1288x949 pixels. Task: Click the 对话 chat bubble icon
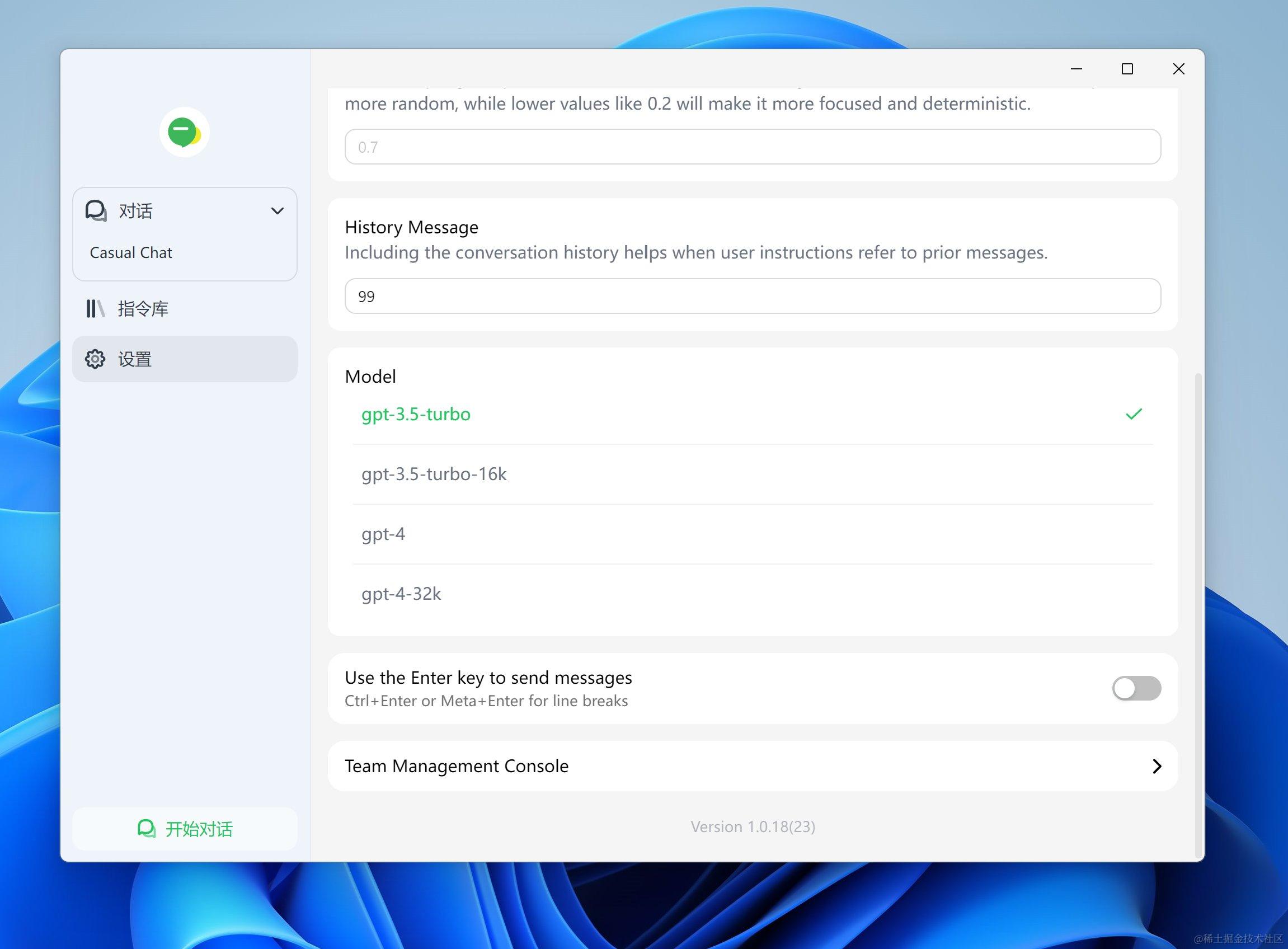pos(96,211)
